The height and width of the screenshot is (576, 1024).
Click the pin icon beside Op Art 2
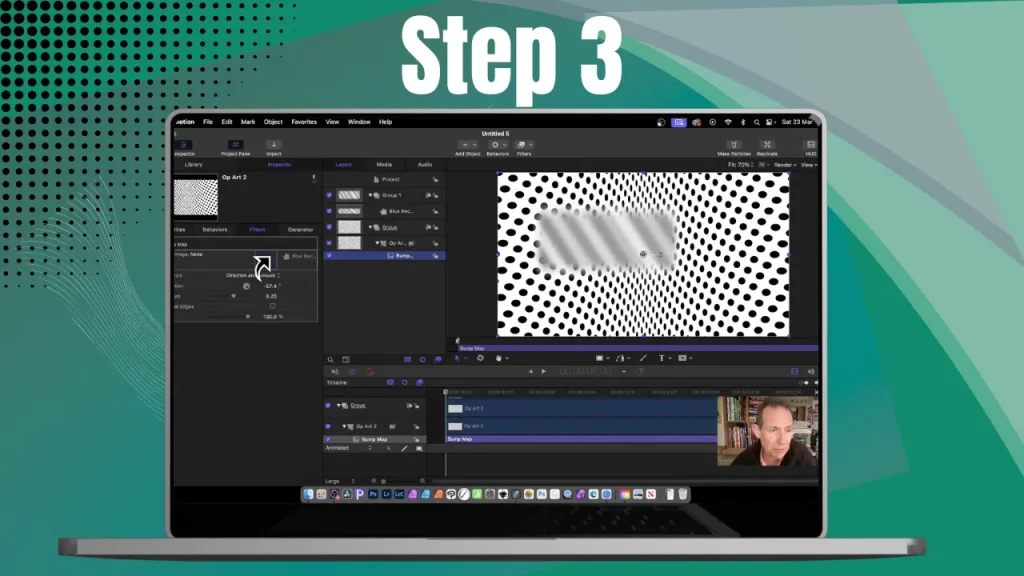tap(313, 178)
